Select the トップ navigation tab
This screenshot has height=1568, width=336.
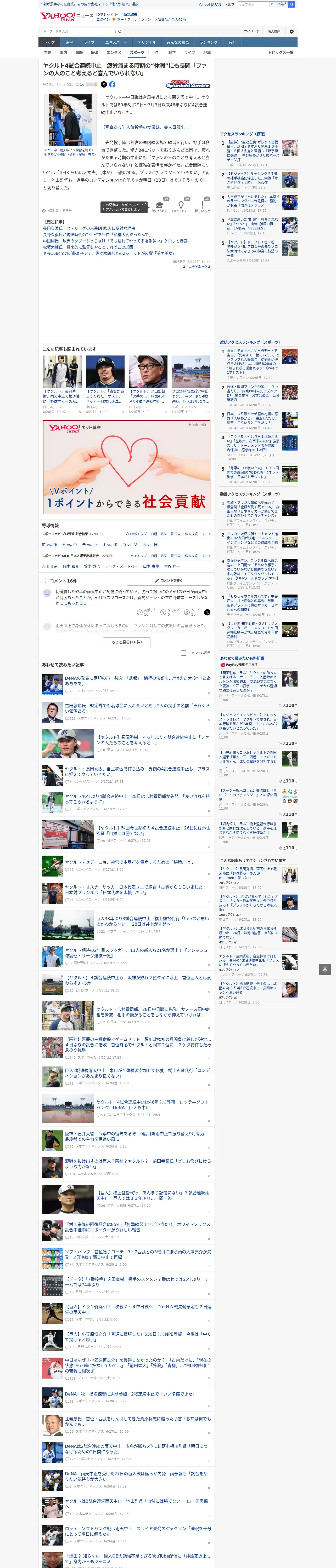[x=49, y=43]
